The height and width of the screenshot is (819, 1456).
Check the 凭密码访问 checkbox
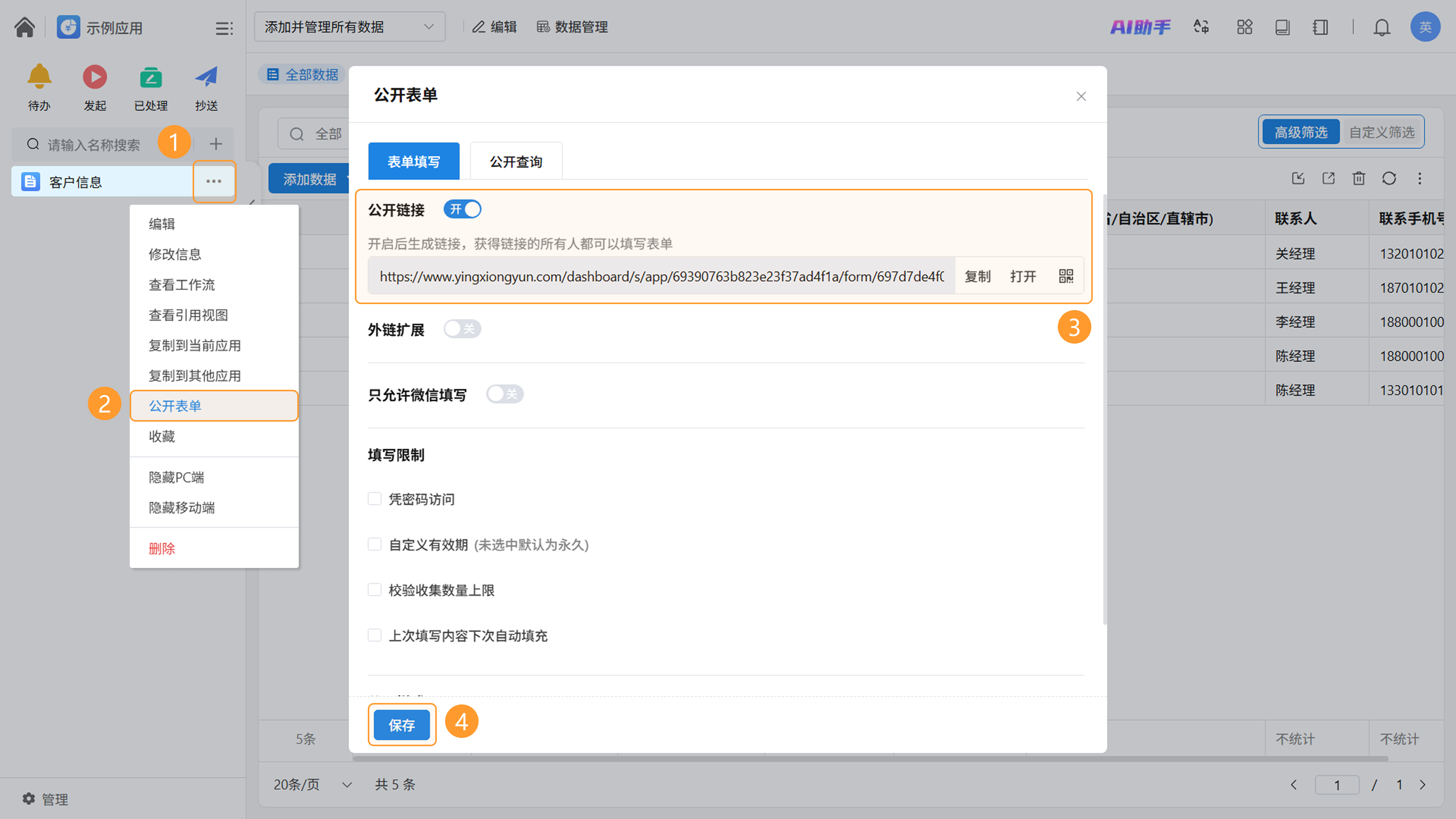pyautogui.click(x=374, y=499)
